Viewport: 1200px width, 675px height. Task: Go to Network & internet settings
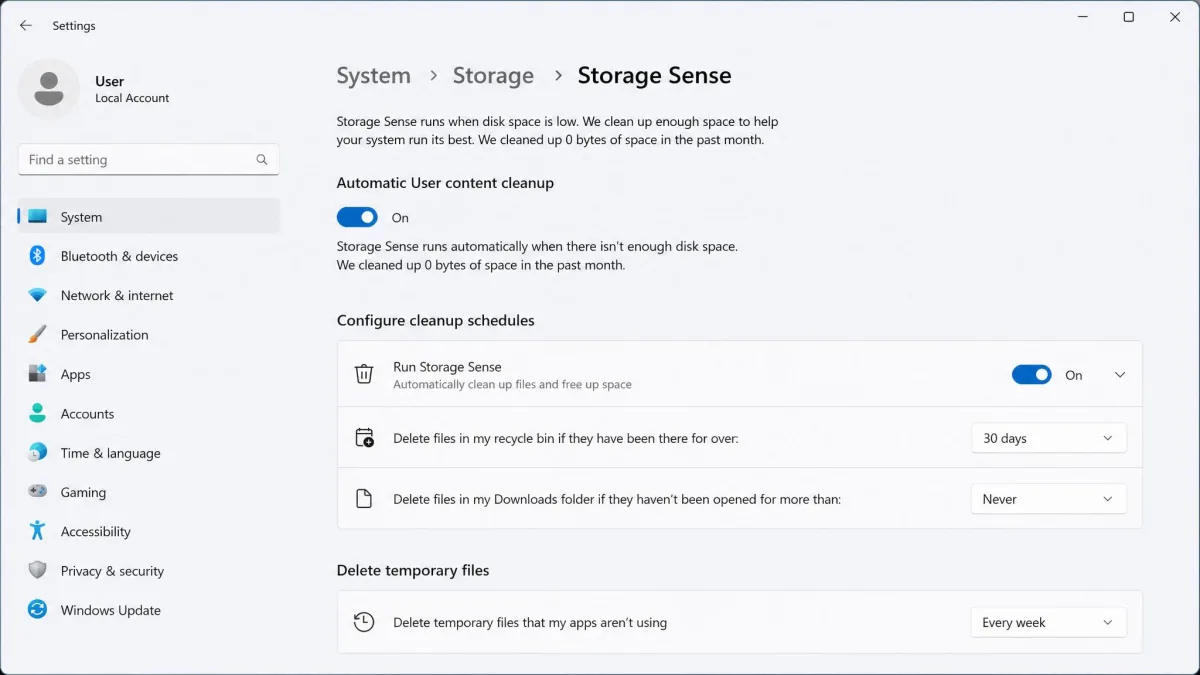[149, 295]
